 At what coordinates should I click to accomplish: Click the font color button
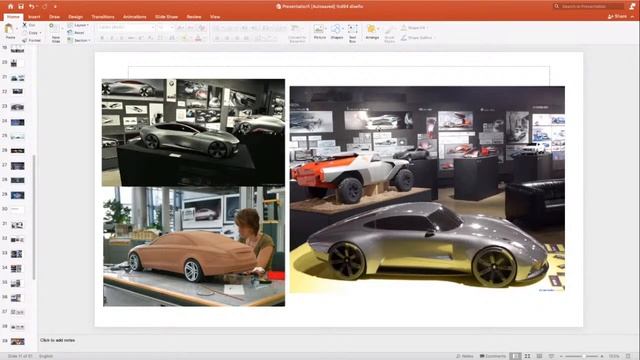pos(198,38)
